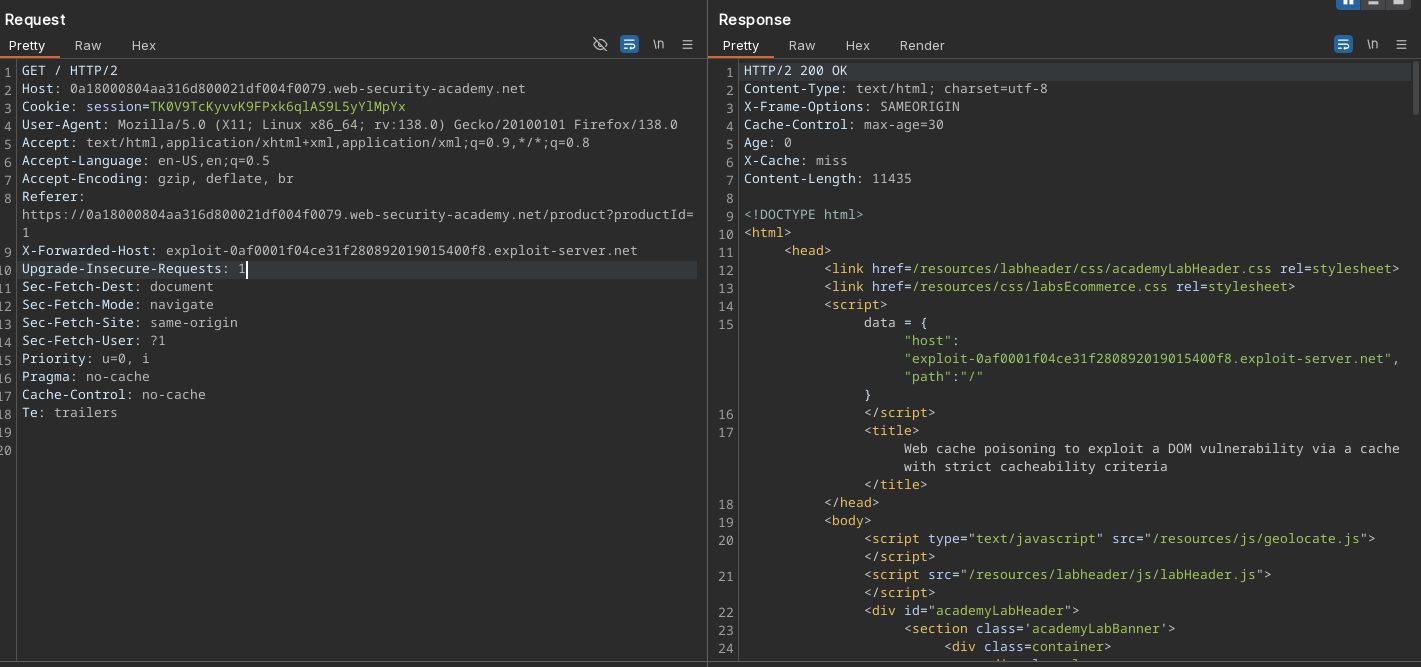The width and height of the screenshot is (1421, 667).
Task: Toggle line wrap icon in Request panel
Action: point(629,45)
